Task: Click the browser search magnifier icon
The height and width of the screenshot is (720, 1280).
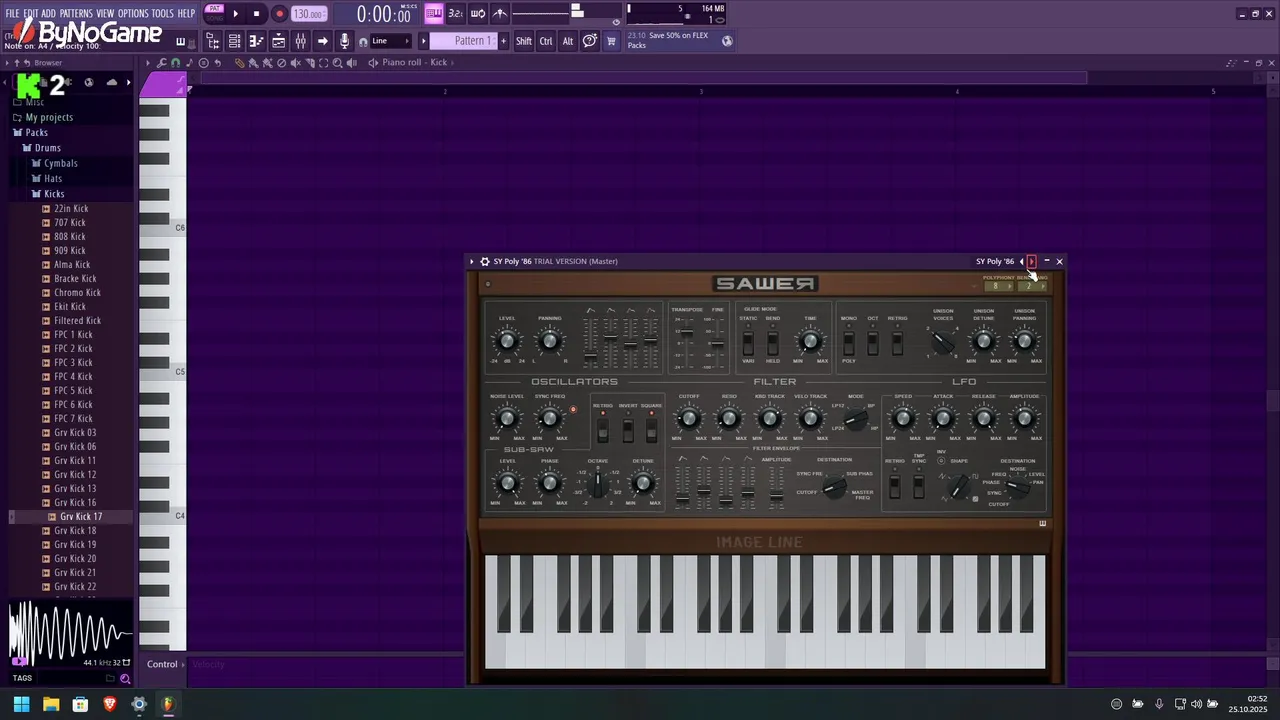Action: 125,678
